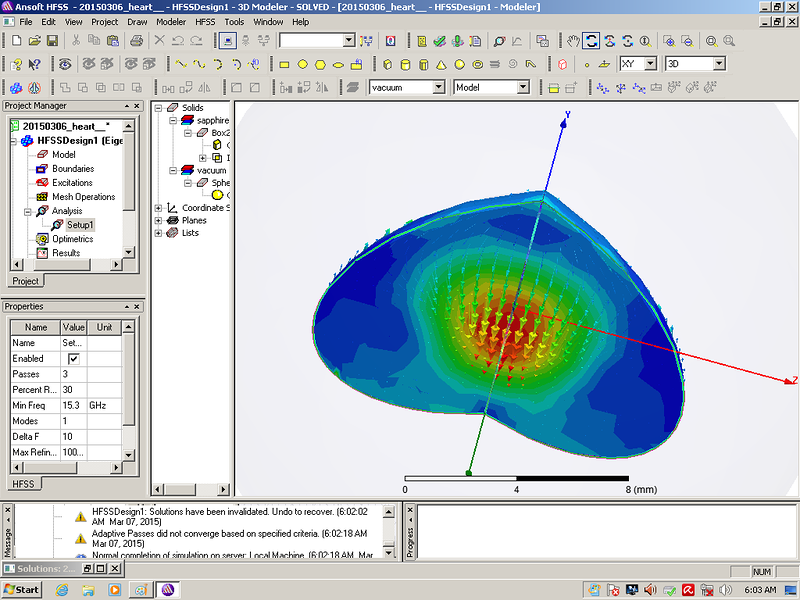
Task: Activate the Rotate view tool
Action: pos(591,41)
